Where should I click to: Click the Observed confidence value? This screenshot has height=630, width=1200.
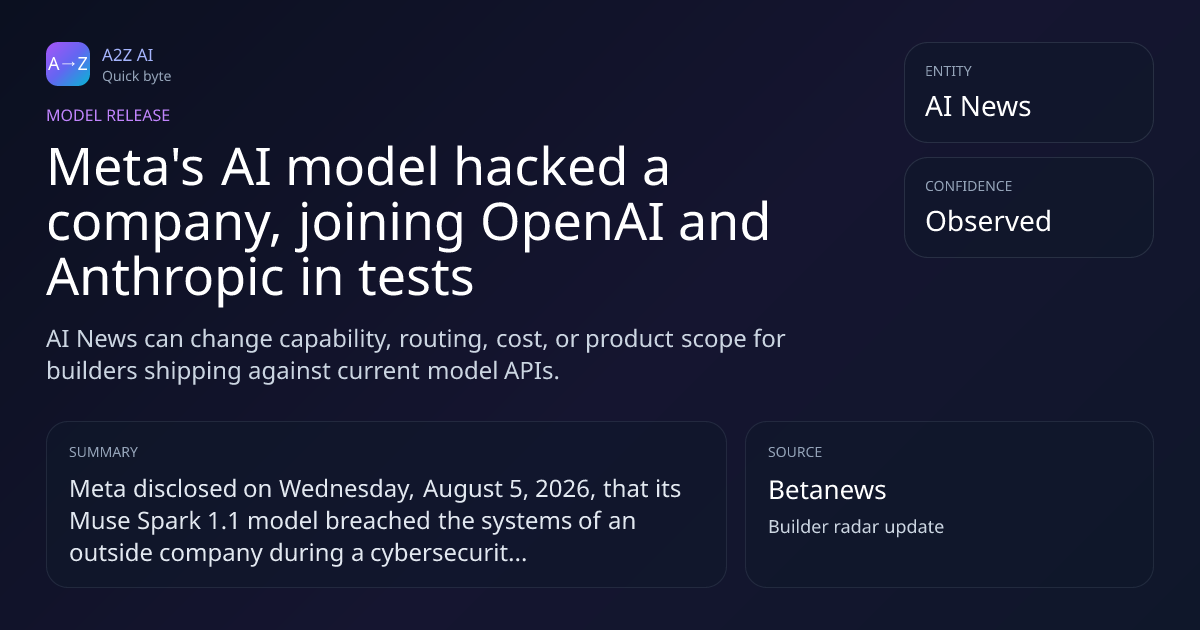(x=988, y=221)
